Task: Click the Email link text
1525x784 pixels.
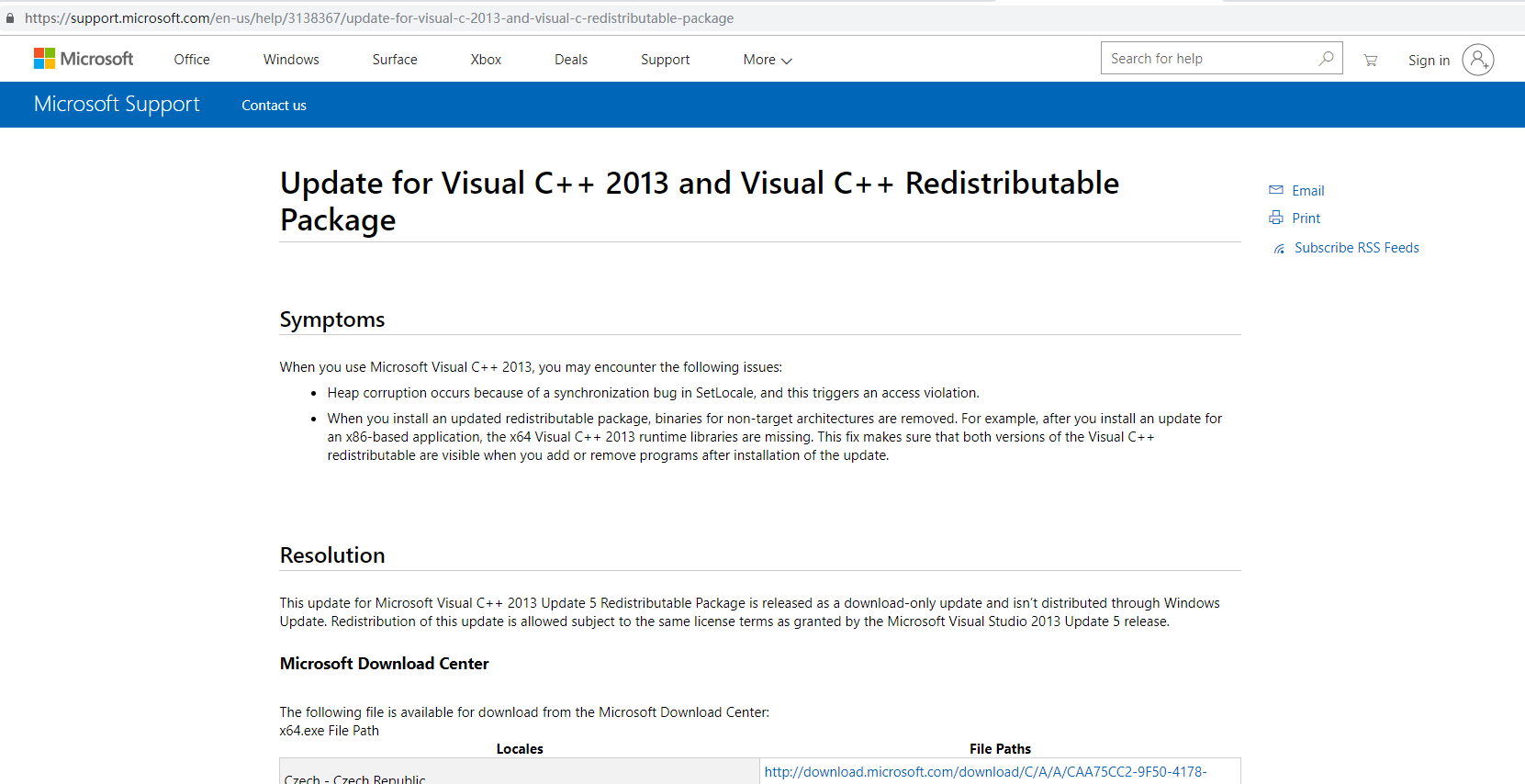Action: click(x=1307, y=191)
